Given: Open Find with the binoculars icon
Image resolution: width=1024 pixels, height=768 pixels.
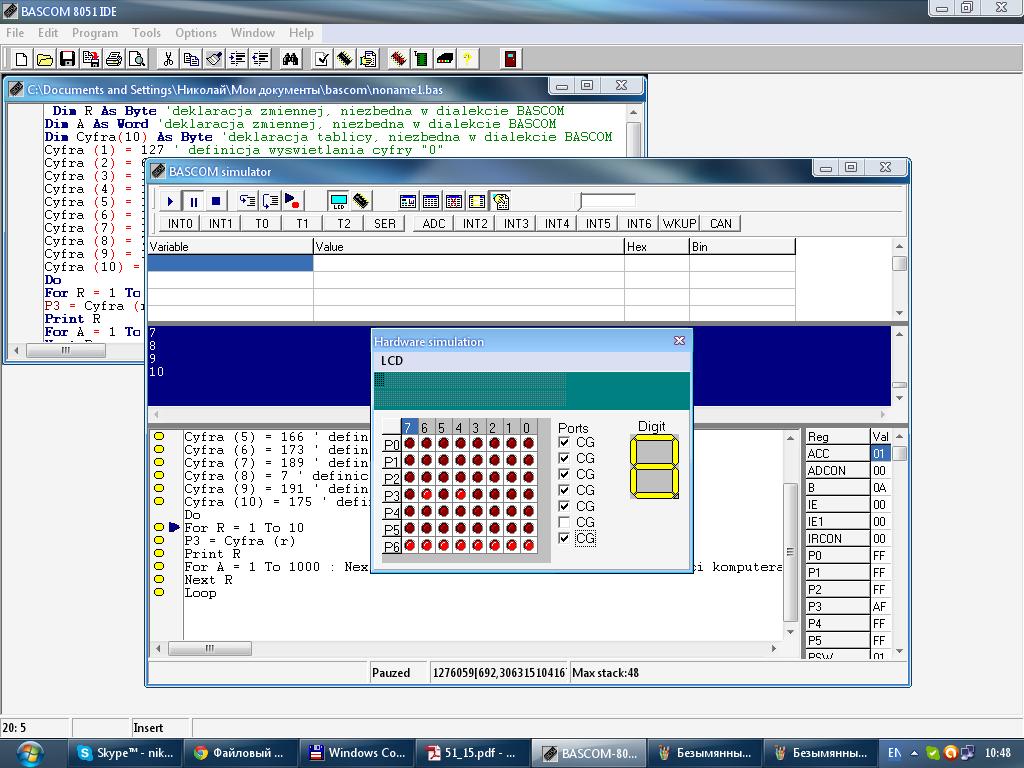Looking at the screenshot, I should (291, 59).
